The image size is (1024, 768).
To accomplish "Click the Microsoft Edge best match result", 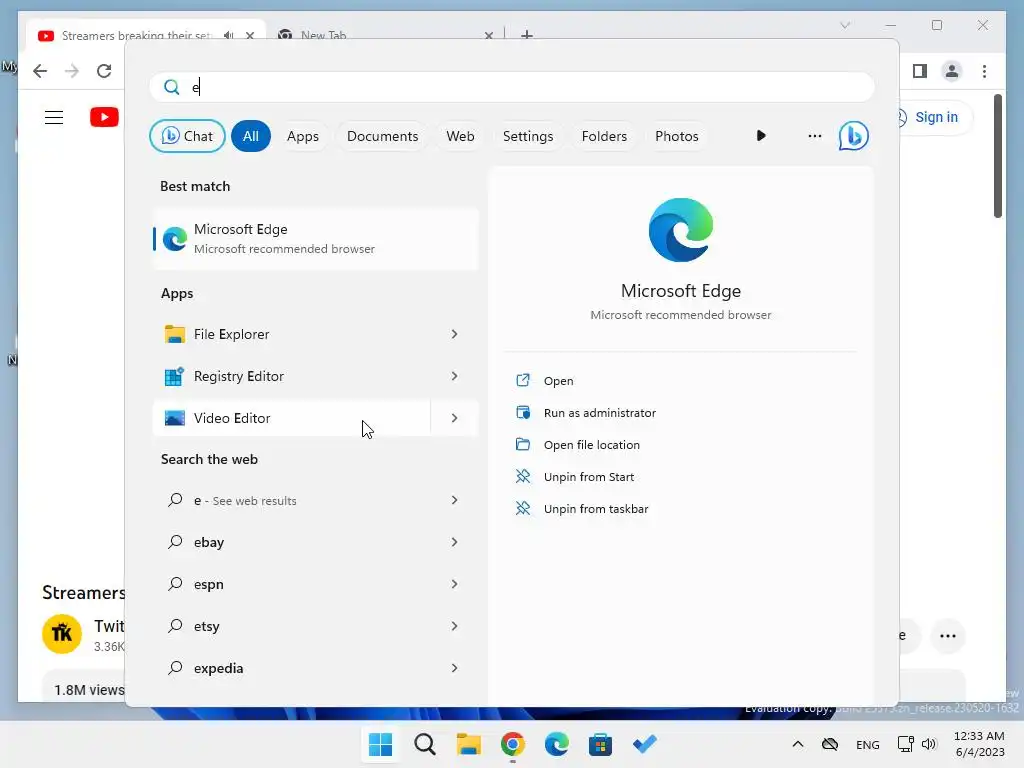I will coord(316,238).
